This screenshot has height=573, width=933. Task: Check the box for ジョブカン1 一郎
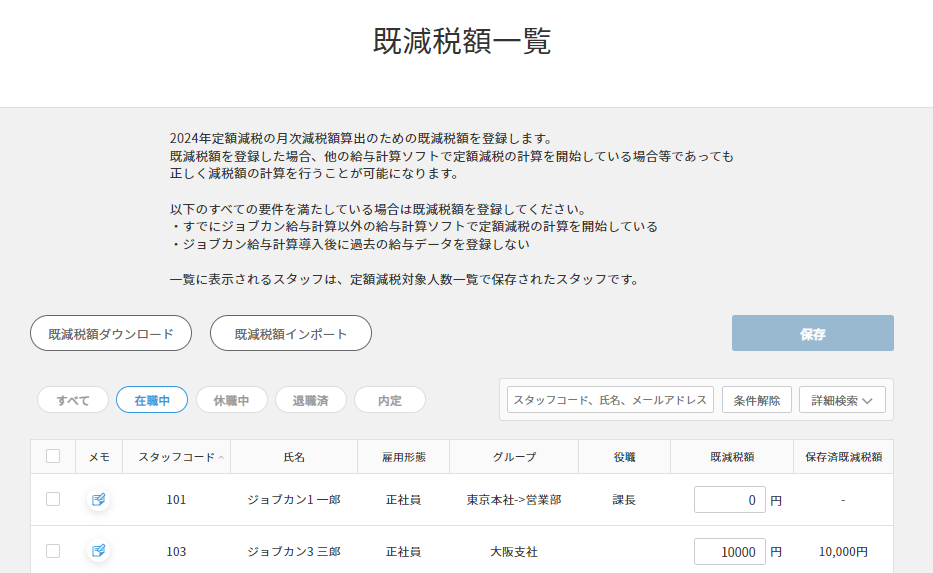point(53,499)
